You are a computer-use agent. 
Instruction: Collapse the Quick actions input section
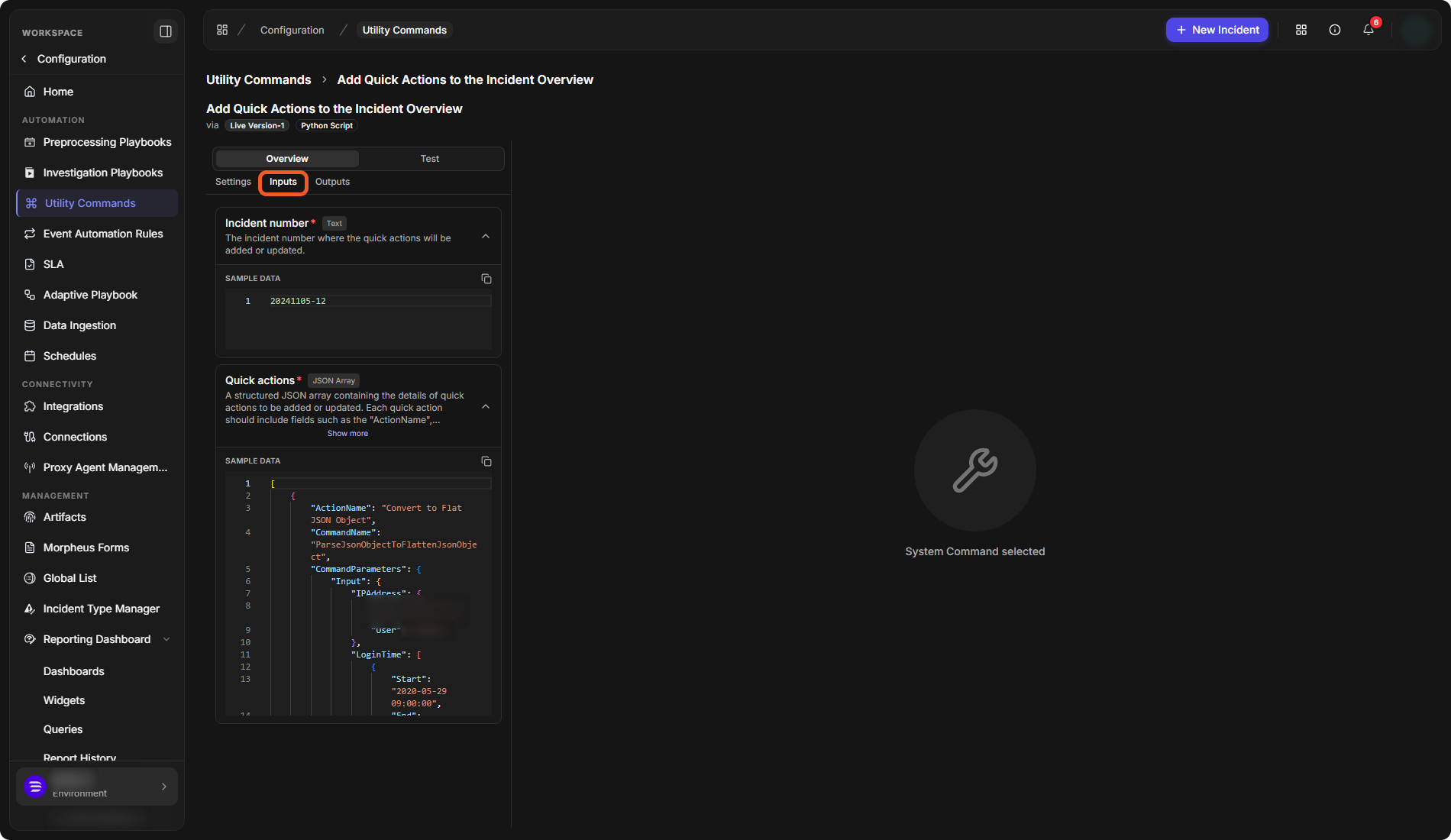tap(486, 407)
